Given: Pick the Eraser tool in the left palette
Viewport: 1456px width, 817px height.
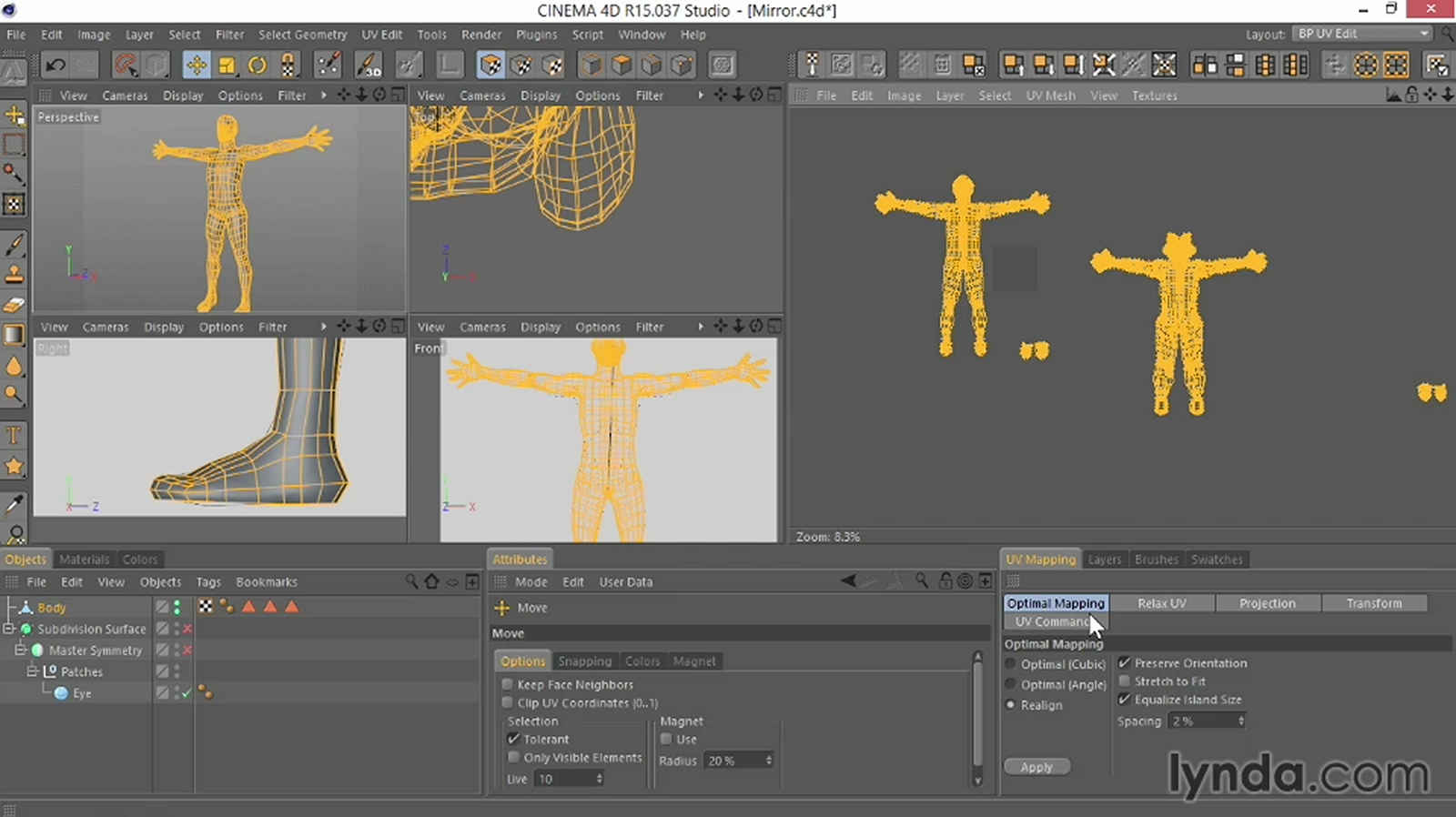Looking at the screenshot, I should 14,305.
